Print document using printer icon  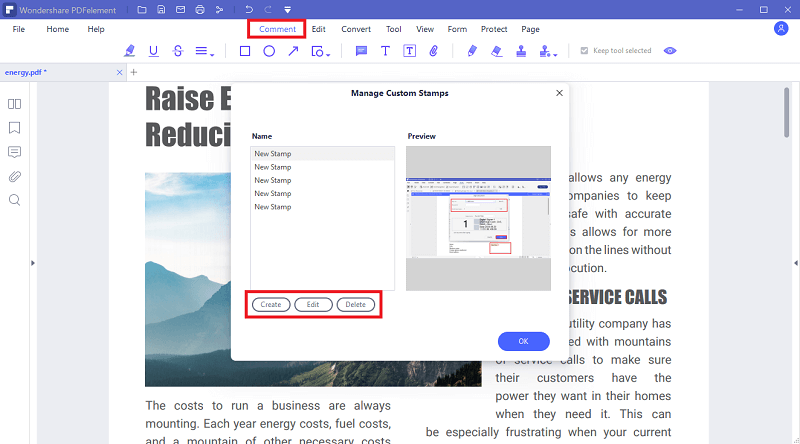(200, 10)
